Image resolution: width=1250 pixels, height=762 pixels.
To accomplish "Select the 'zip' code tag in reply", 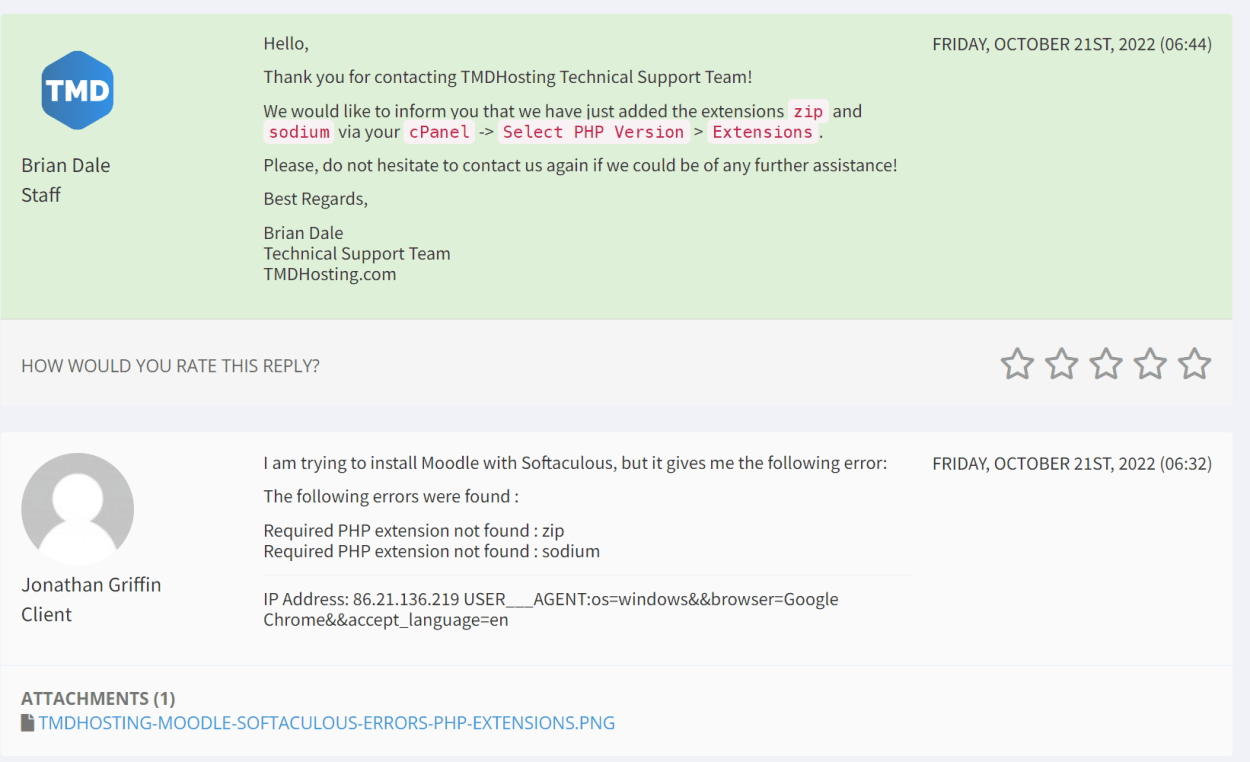I will coord(808,111).
